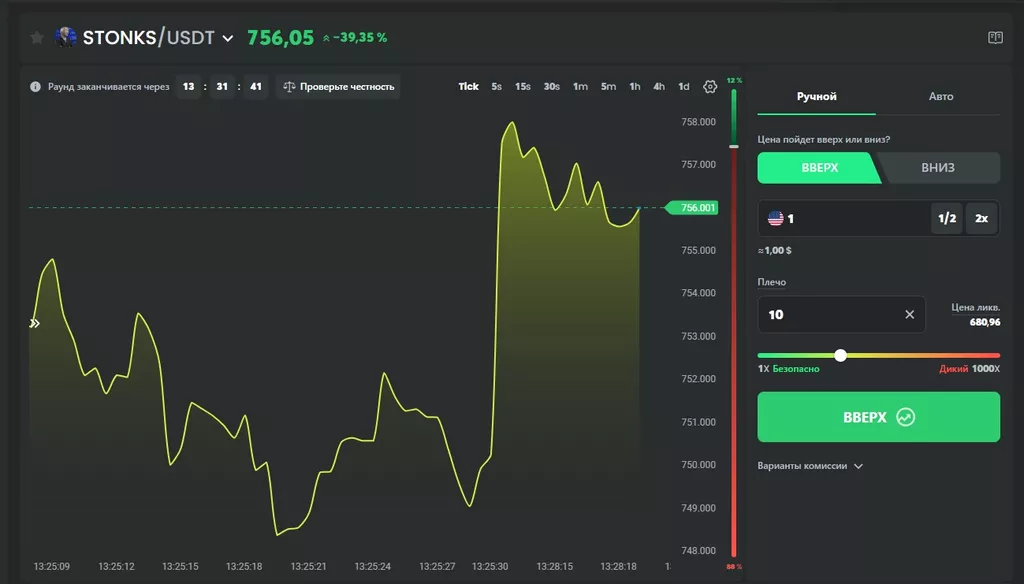The image size is (1024, 584).
Task: Select the 1m chart timeframe
Action: (580, 87)
